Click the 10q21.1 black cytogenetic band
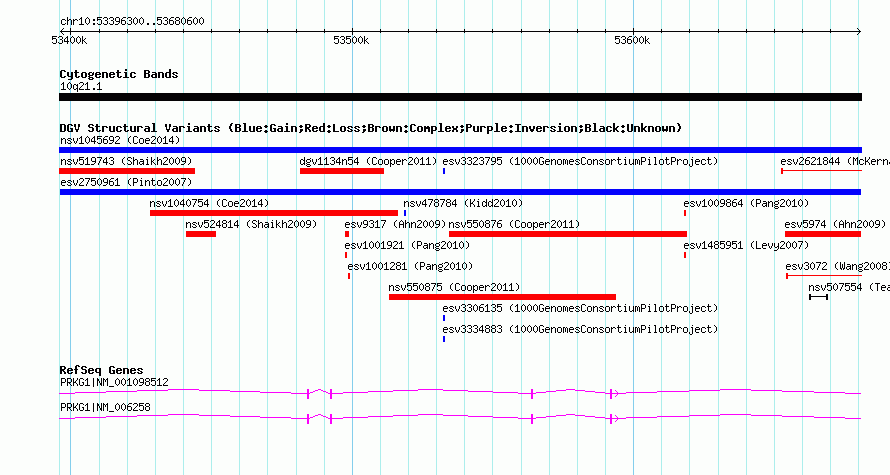The height and width of the screenshot is (475, 890). [x=460, y=97]
